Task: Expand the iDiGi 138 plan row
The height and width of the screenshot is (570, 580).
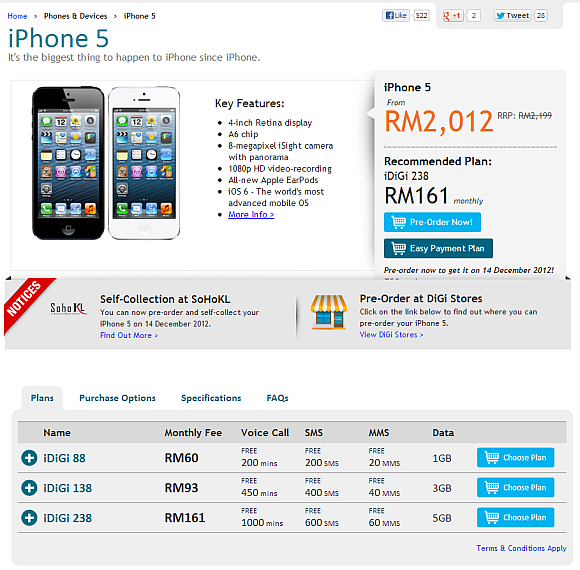Action: (29, 488)
